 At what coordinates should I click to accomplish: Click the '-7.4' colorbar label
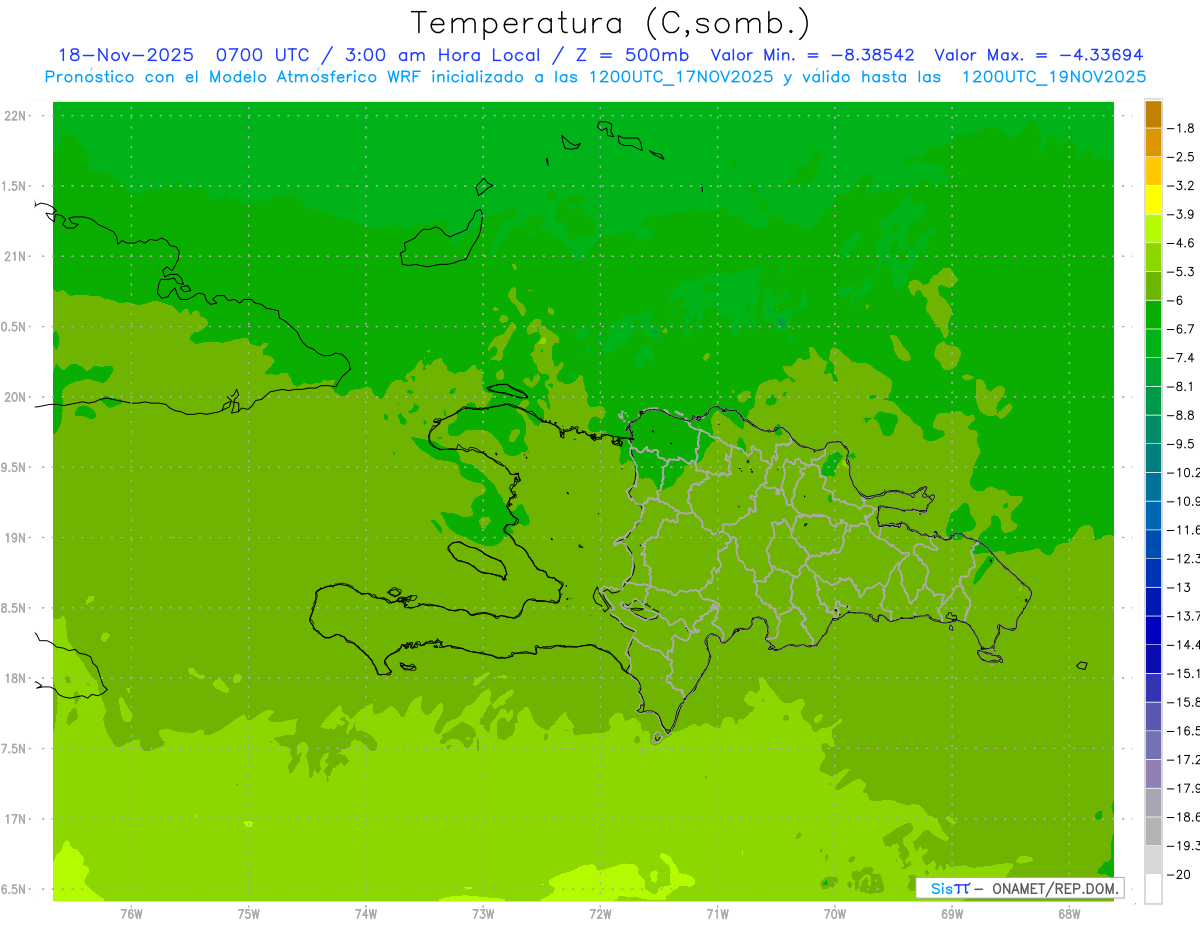click(x=1181, y=358)
